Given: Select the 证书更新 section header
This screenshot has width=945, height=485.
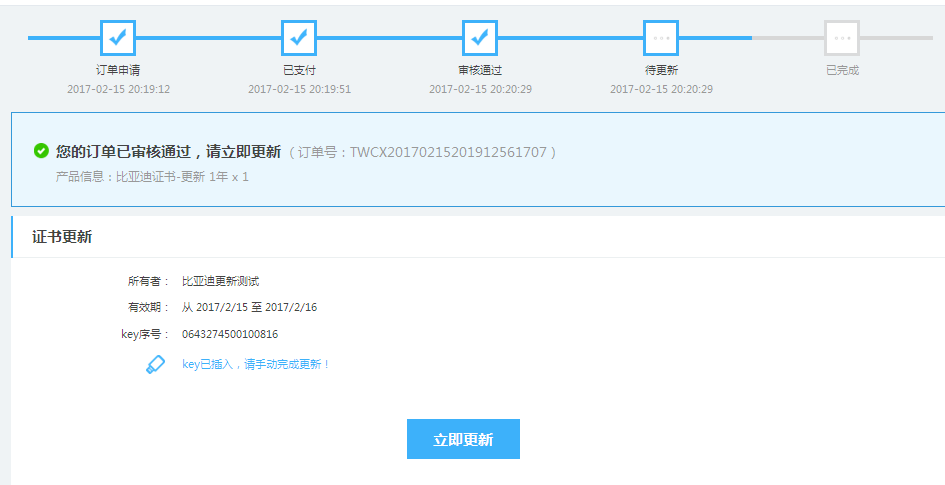Looking at the screenshot, I should point(62,237).
